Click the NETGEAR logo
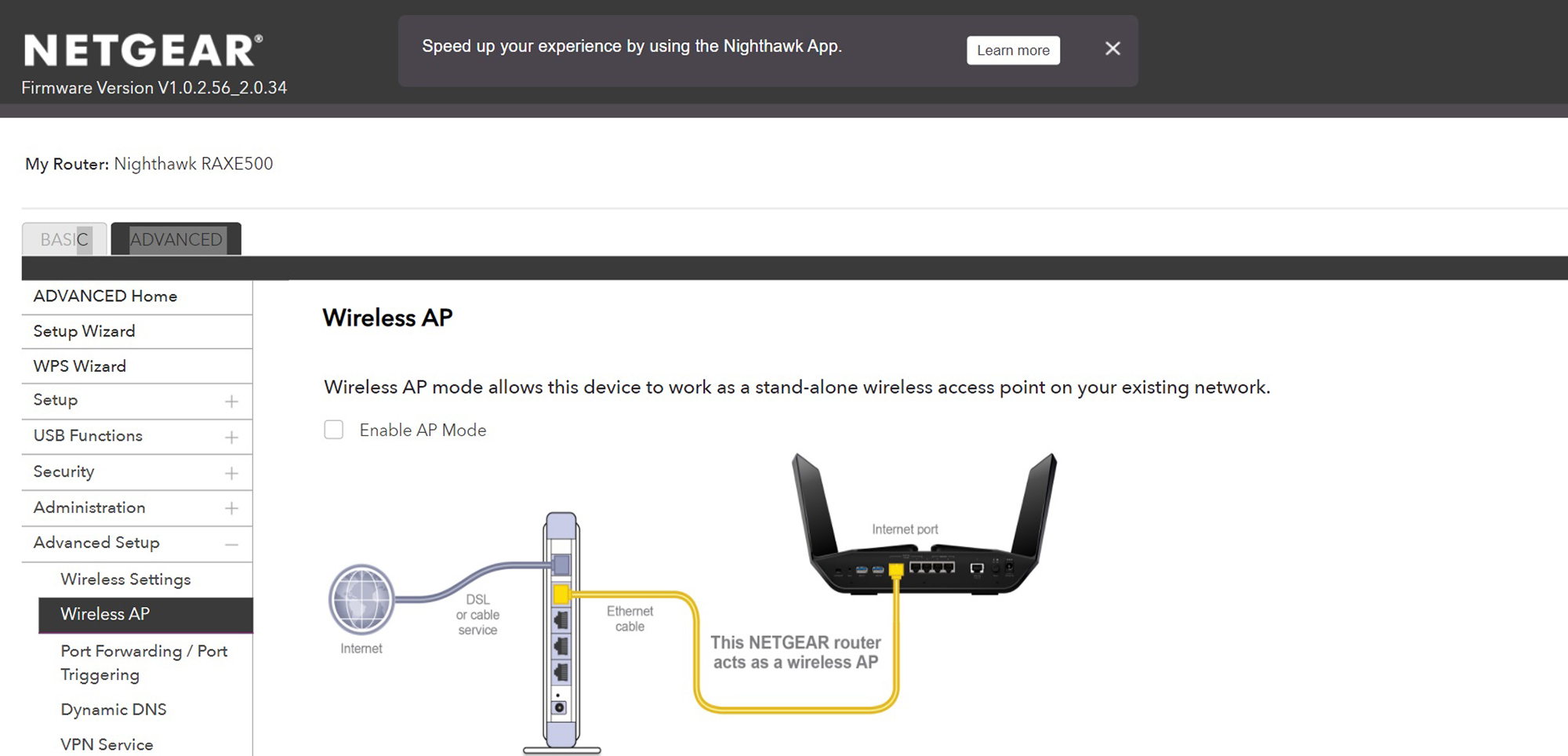 [x=143, y=51]
